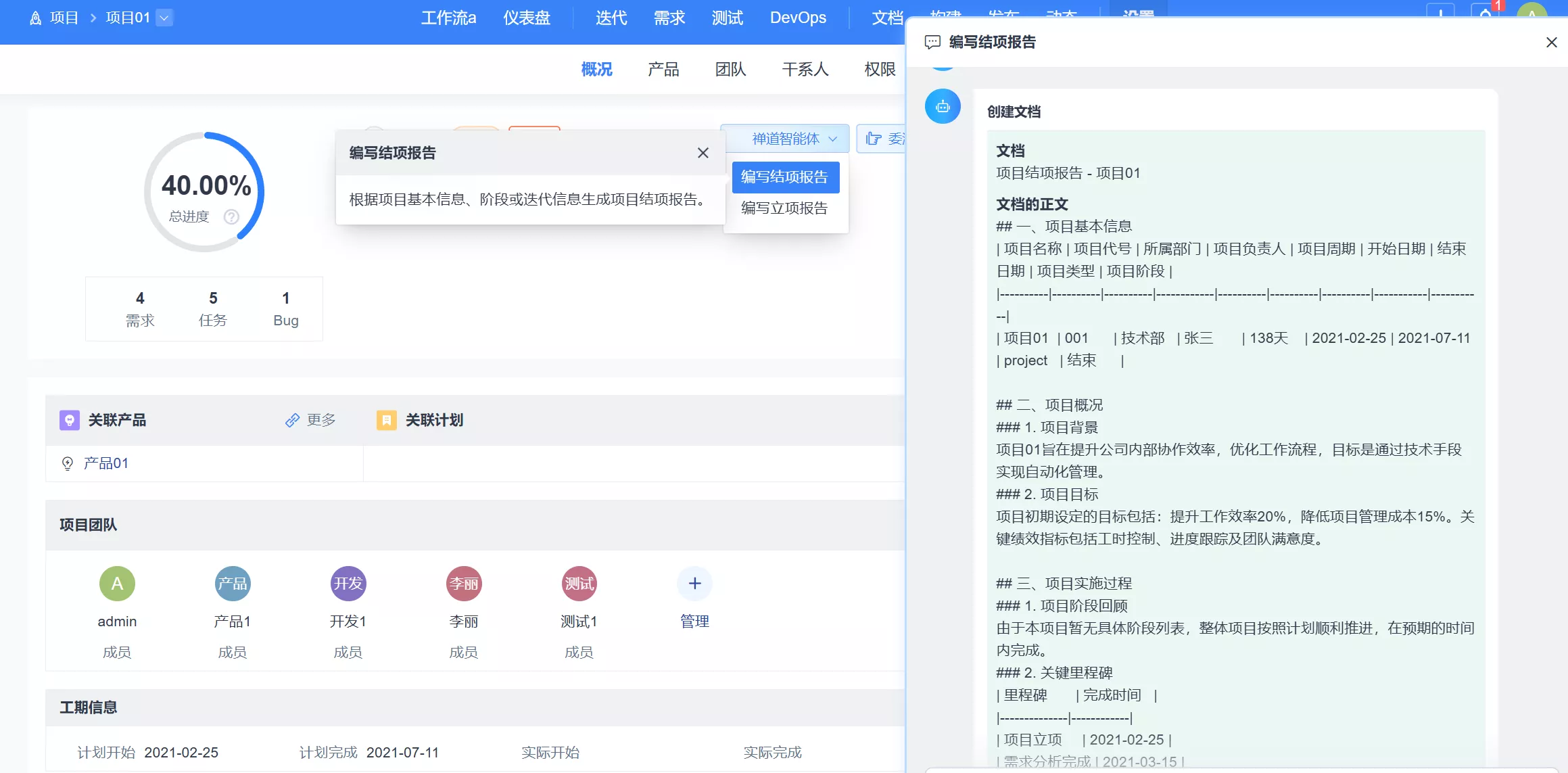This screenshot has width=1568, height=773.
Task: Close the 编写结项报告 tooltip popup
Action: click(703, 153)
